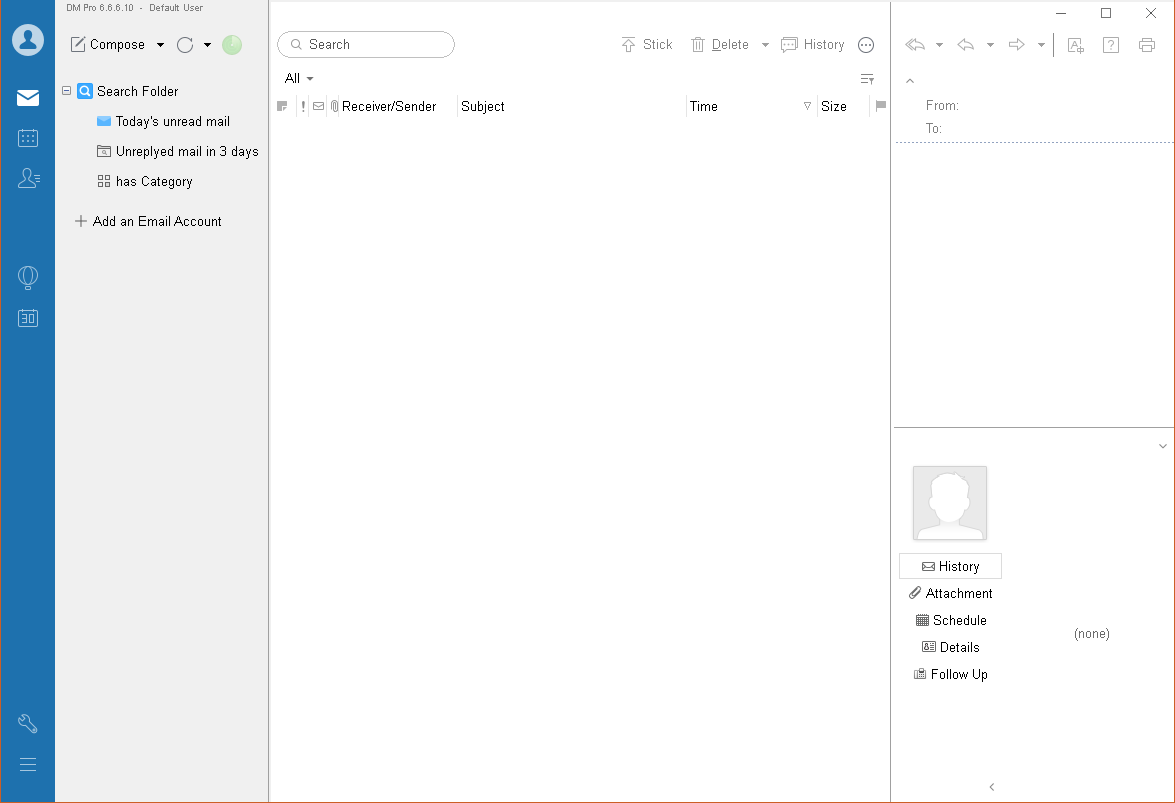Viewport: 1175px width, 803px height.
Task: Click the History toolbar button
Action: click(x=812, y=45)
